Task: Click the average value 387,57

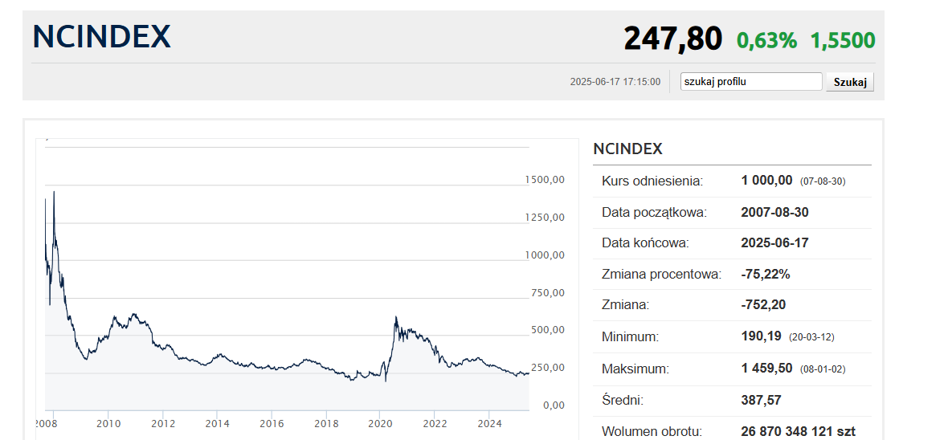Action: (761, 400)
